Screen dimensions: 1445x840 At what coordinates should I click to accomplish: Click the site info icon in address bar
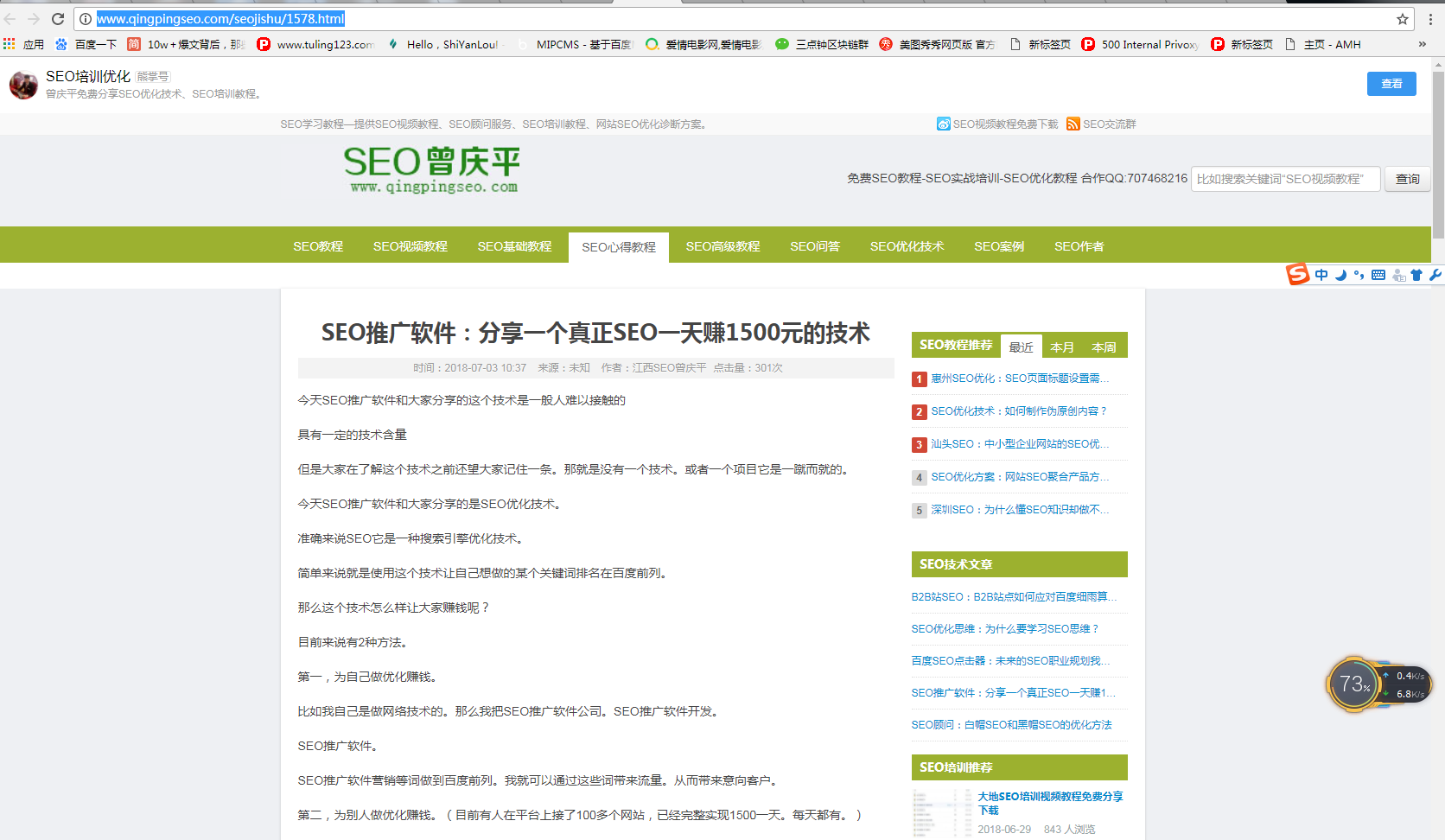pos(86,19)
